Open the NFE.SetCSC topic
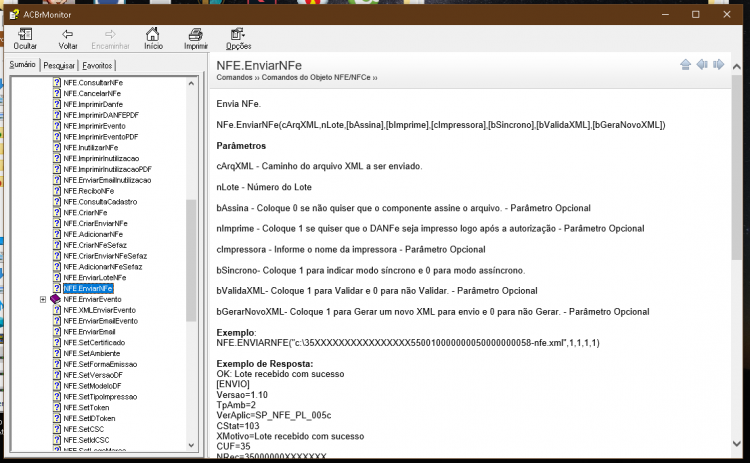 [83, 430]
